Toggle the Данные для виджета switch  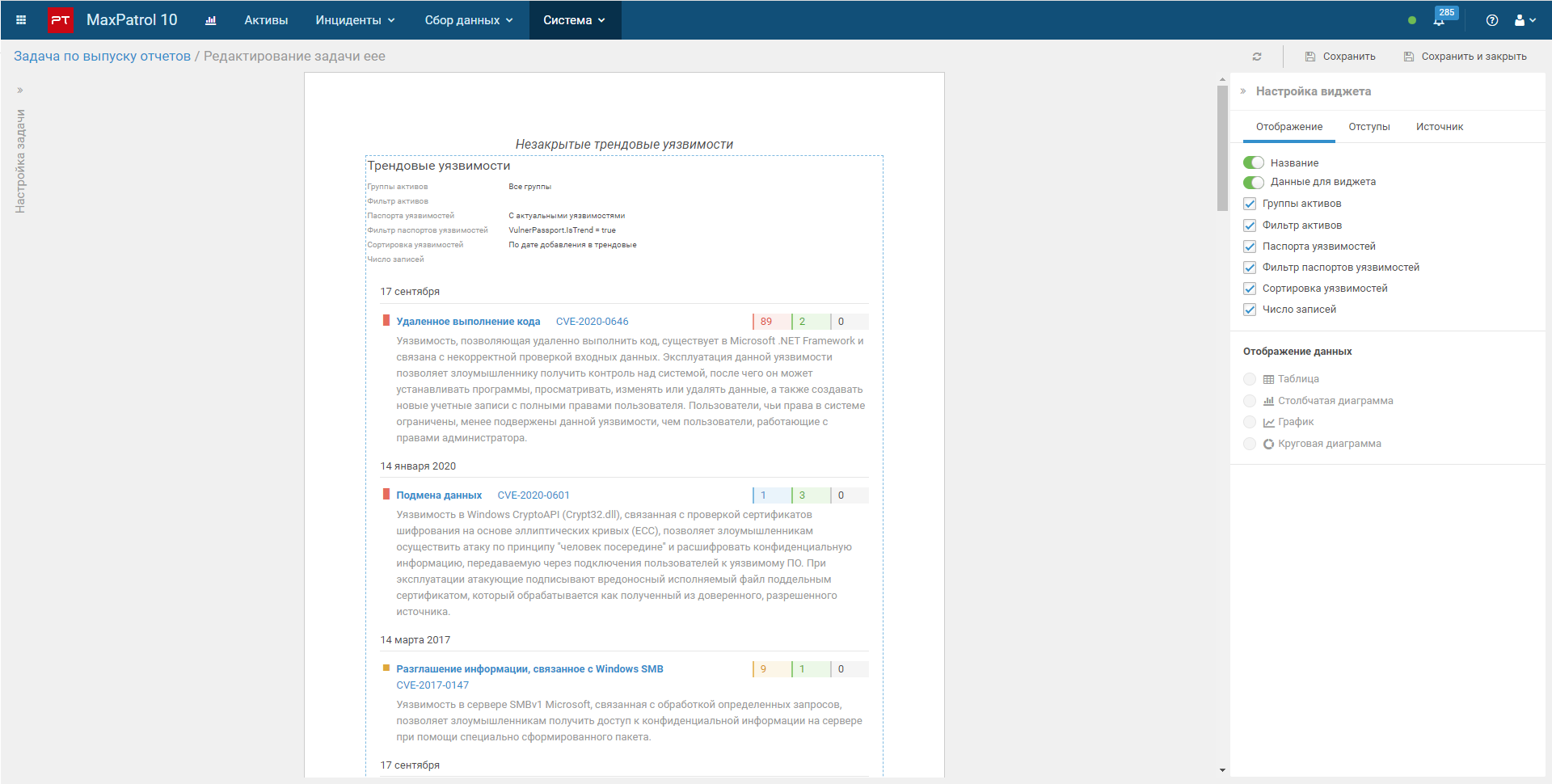pos(1254,182)
